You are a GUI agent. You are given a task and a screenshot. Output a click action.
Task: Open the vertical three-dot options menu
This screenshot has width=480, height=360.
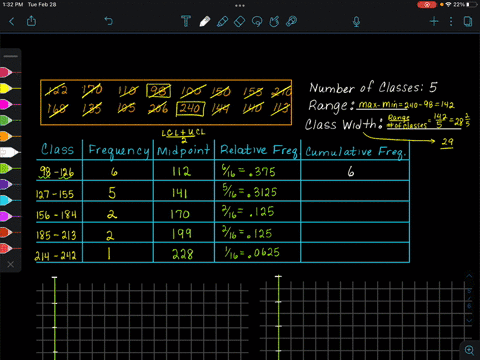point(451,22)
